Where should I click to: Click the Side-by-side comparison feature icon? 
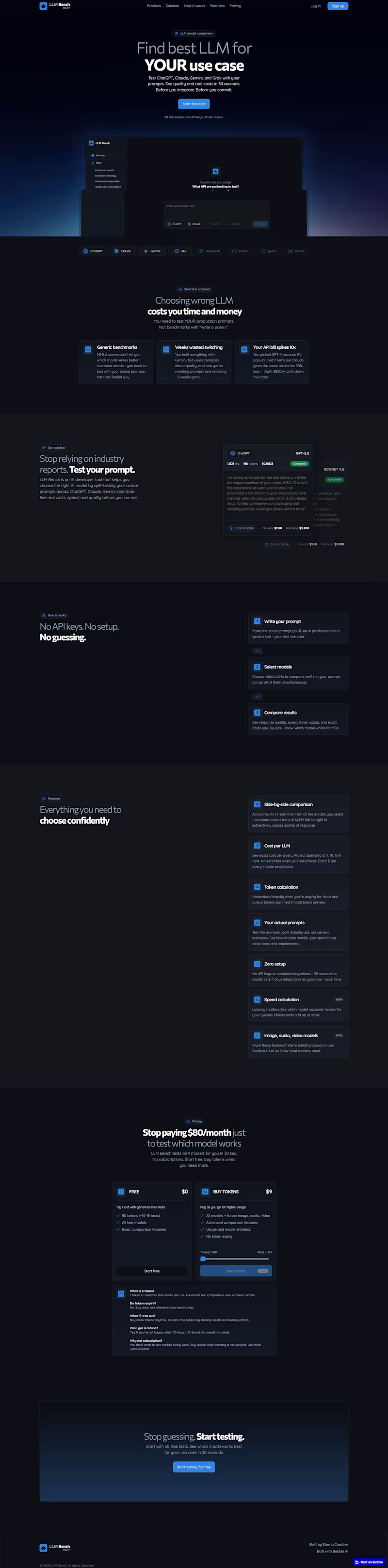257,804
